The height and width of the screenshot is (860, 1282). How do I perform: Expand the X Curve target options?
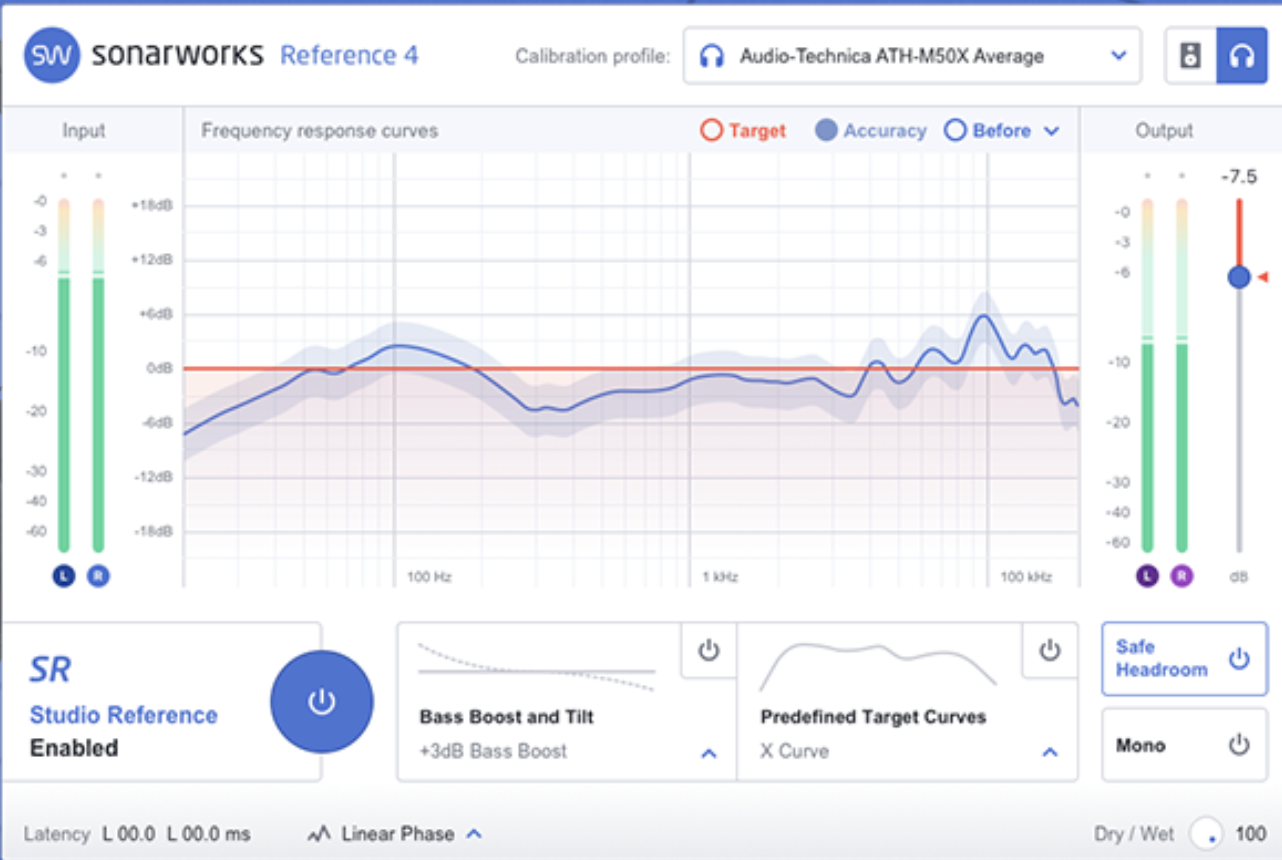pyautogui.click(x=1050, y=753)
